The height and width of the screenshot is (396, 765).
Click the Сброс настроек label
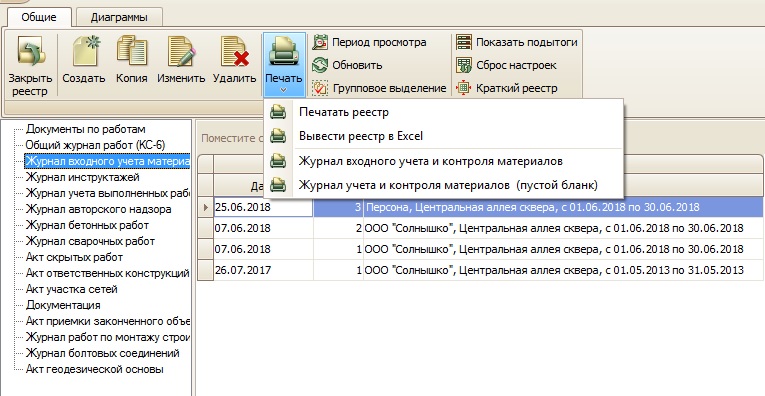516,65
